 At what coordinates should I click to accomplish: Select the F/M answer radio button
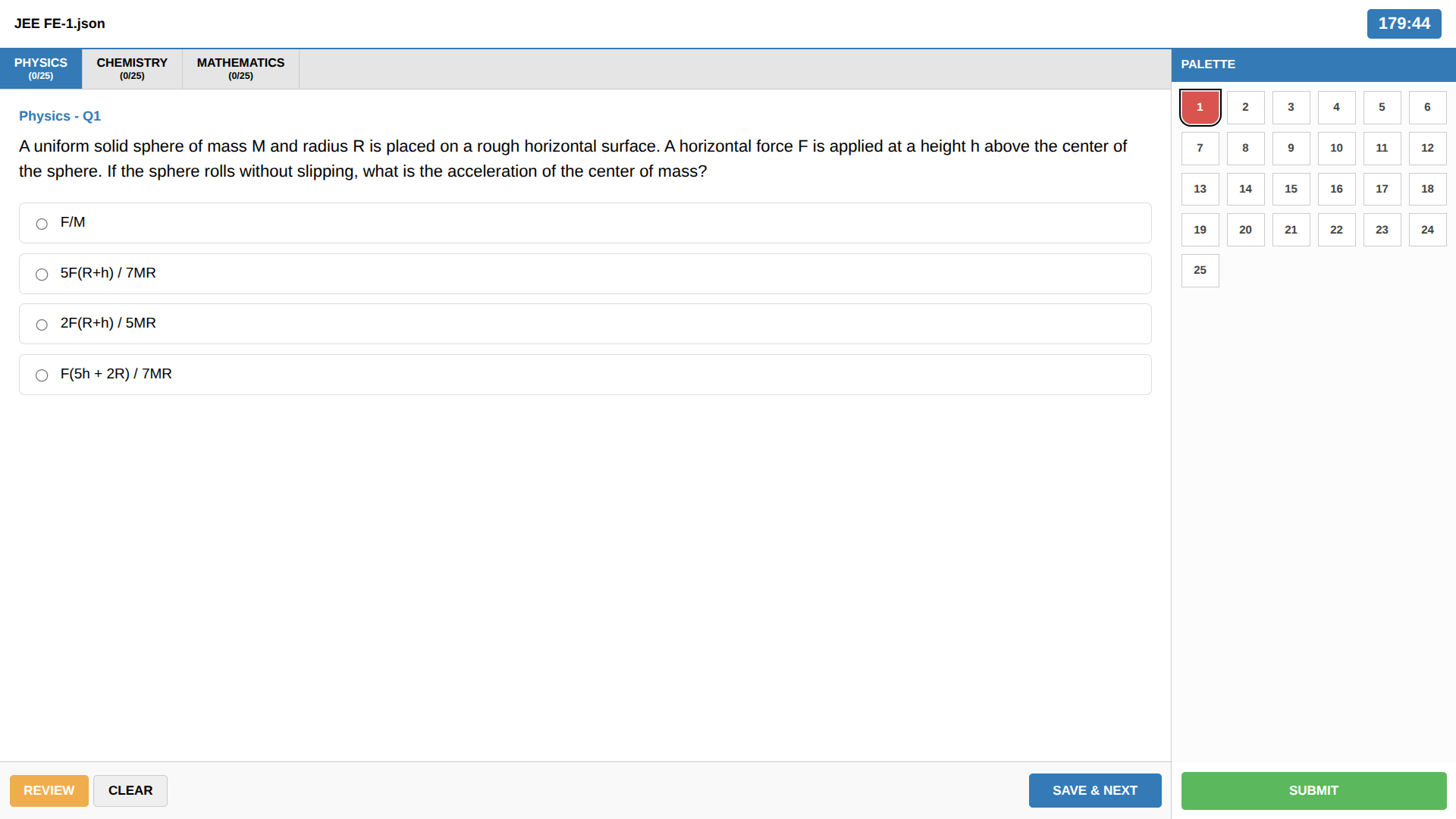tap(42, 224)
